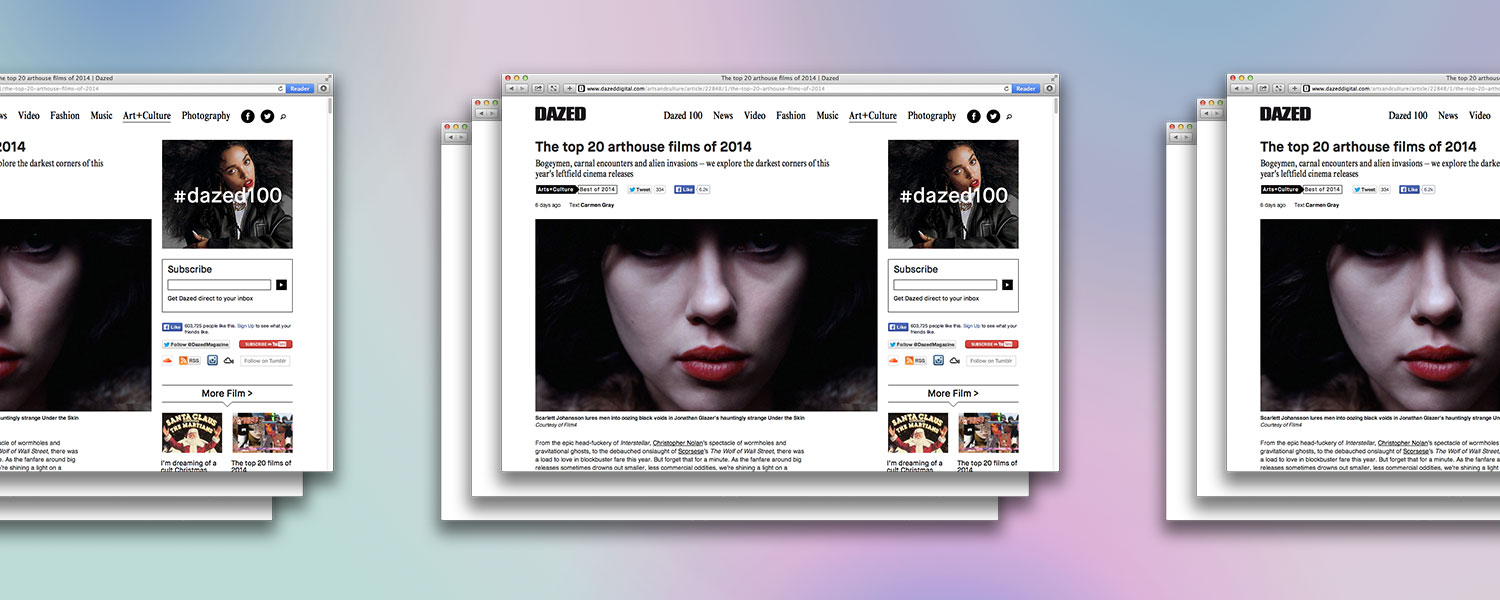This screenshot has width=1500, height=600.
Task: Open the RSS feed in left window sidebar
Action: (191, 361)
